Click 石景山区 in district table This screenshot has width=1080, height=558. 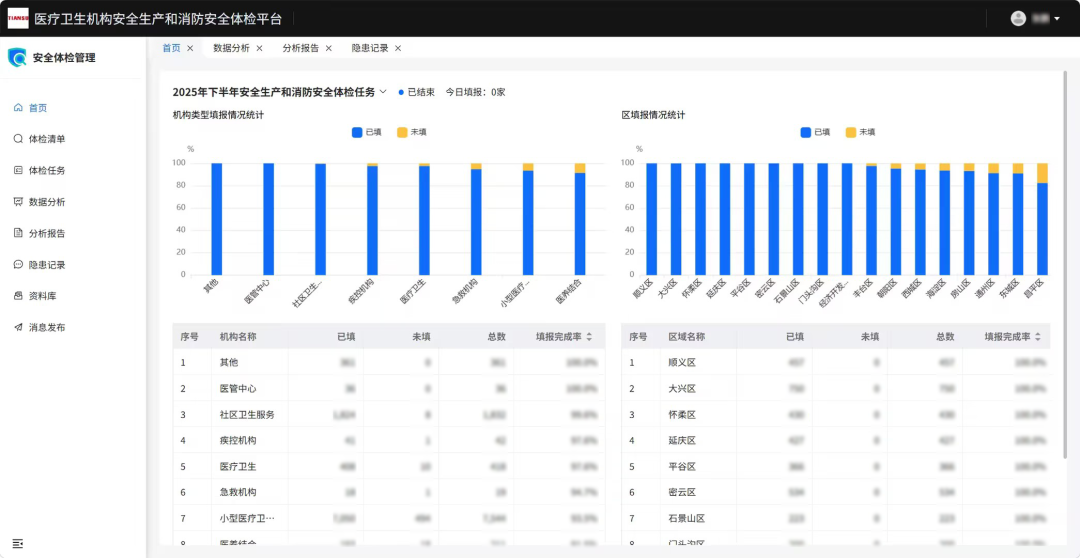[687, 519]
